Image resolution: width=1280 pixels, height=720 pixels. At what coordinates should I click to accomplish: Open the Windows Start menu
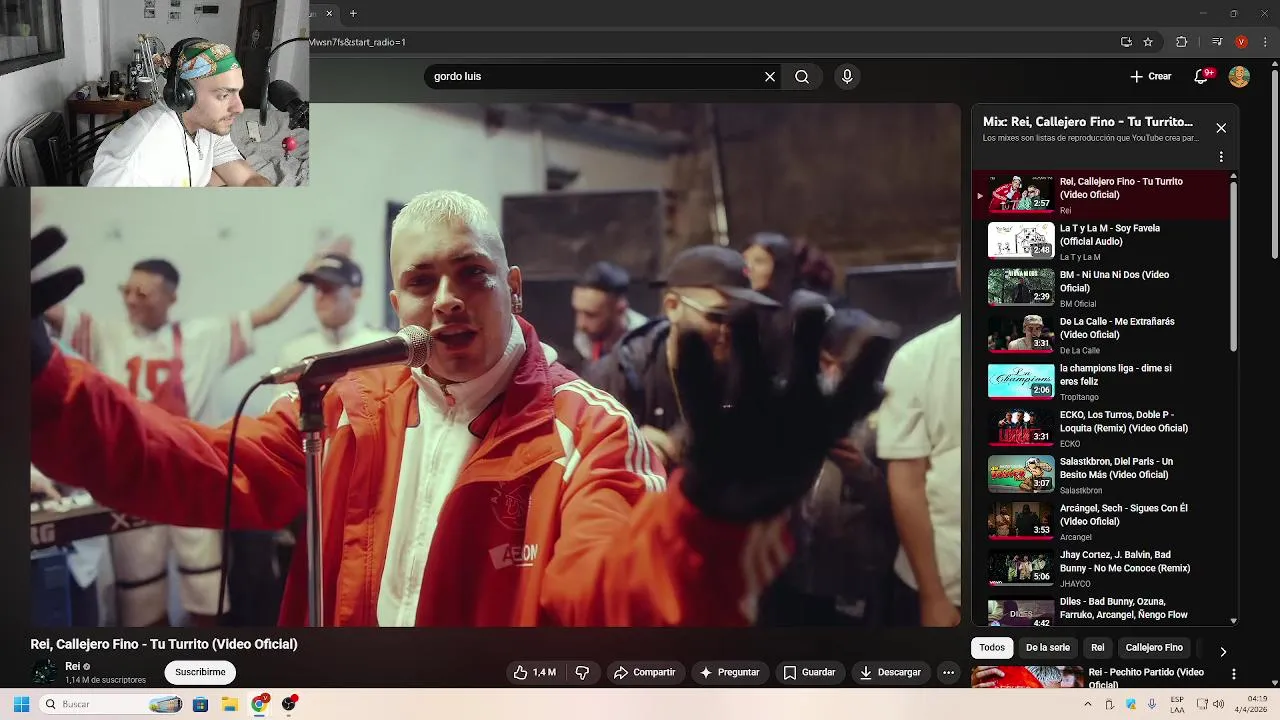21,704
